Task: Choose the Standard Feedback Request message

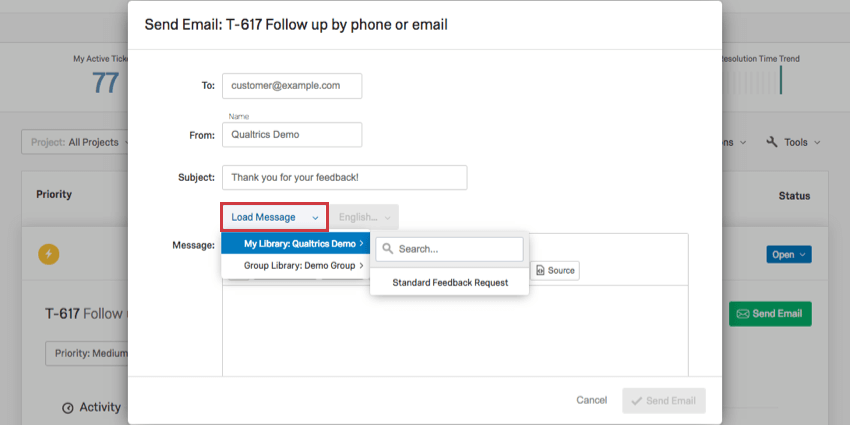Action: pos(450,282)
